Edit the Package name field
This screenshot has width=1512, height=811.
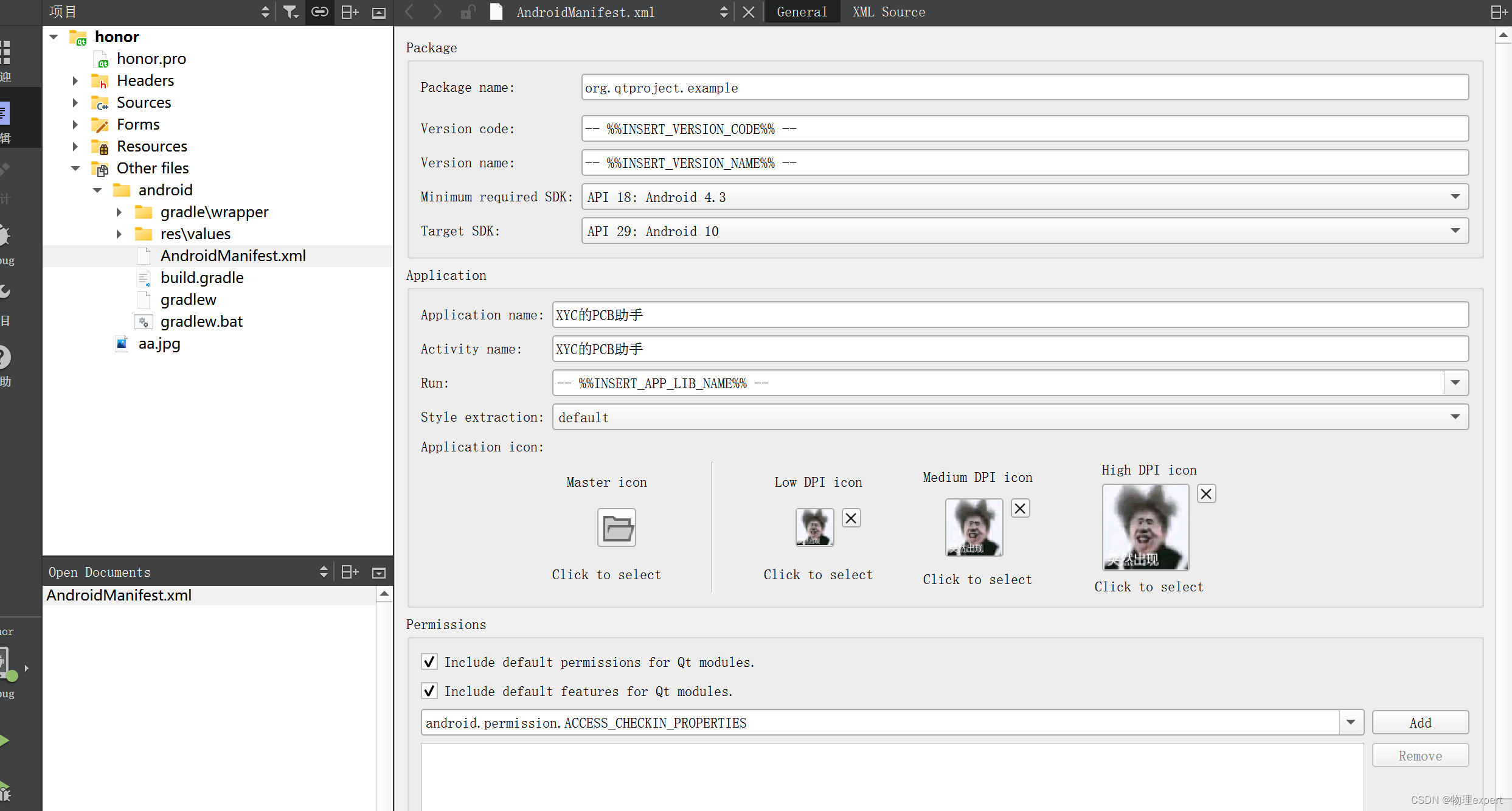point(1025,87)
